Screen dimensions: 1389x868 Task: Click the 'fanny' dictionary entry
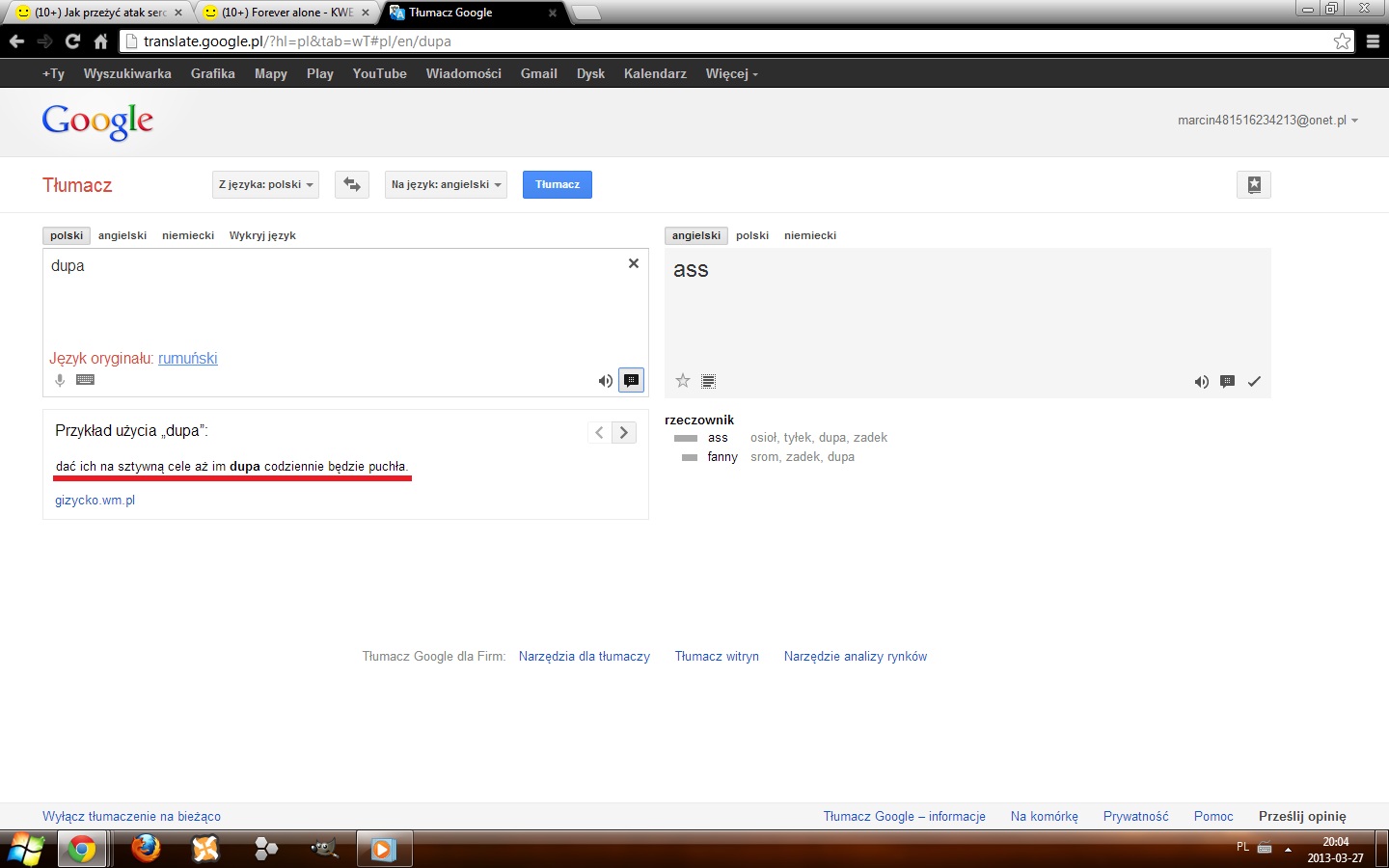coord(722,457)
